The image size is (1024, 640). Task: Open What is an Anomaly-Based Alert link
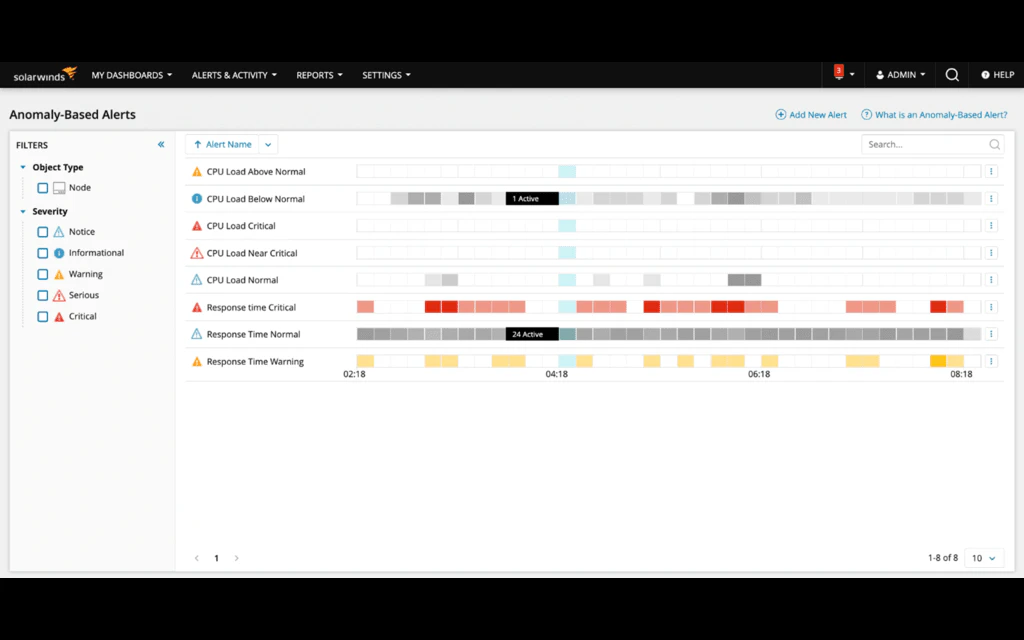pos(934,114)
